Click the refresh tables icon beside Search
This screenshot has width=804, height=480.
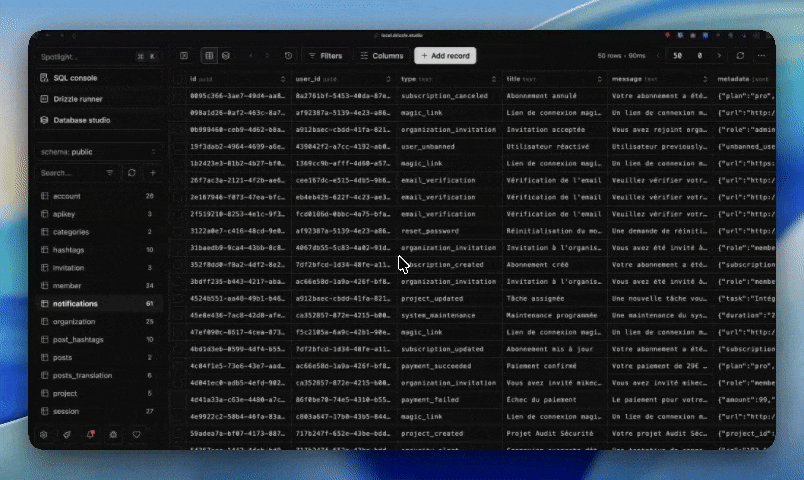point(132,173)
